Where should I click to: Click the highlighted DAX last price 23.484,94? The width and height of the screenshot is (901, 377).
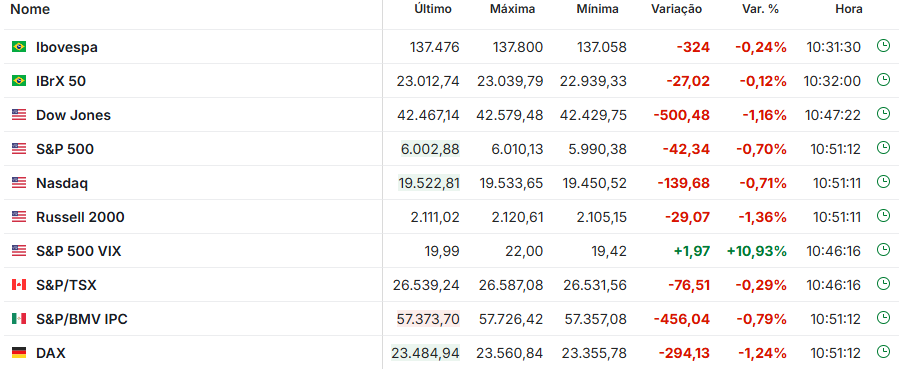pos(426,353)
